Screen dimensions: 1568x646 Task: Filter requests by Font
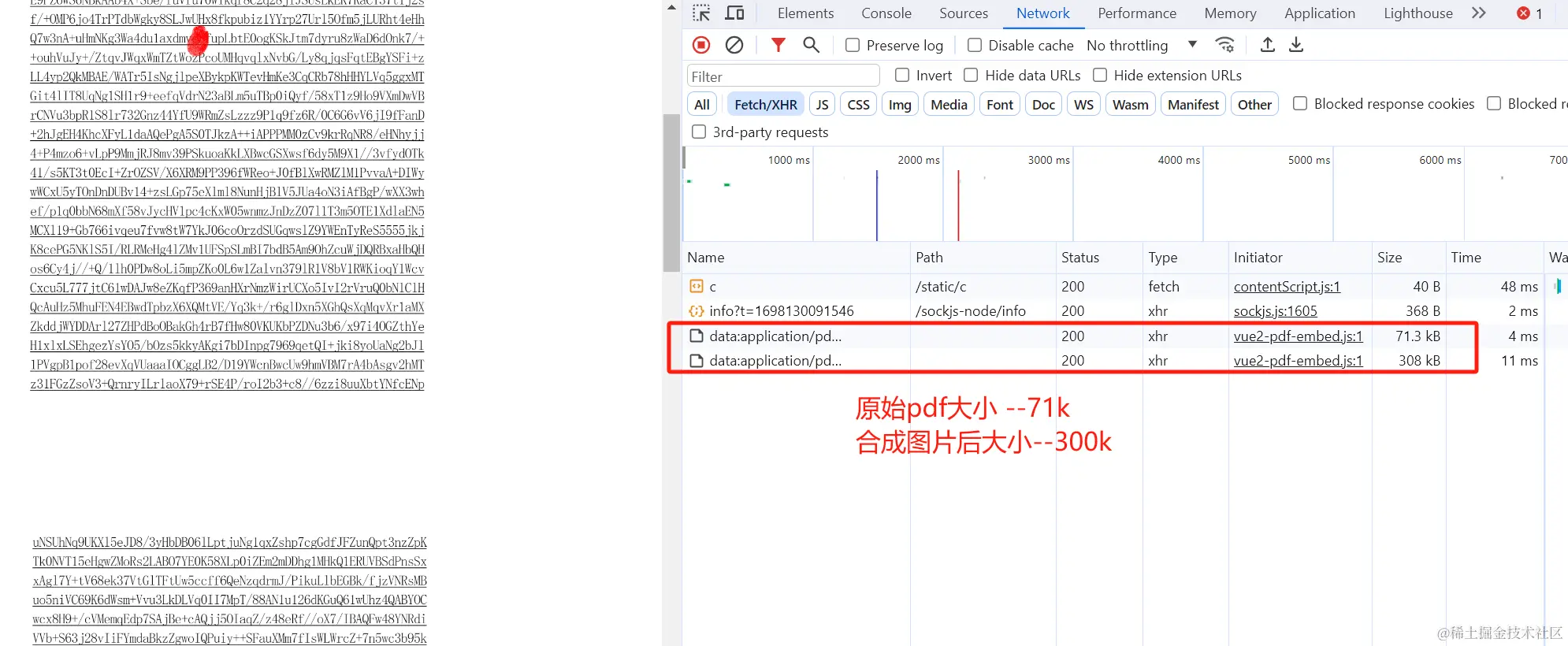(x=1000, y=104)
